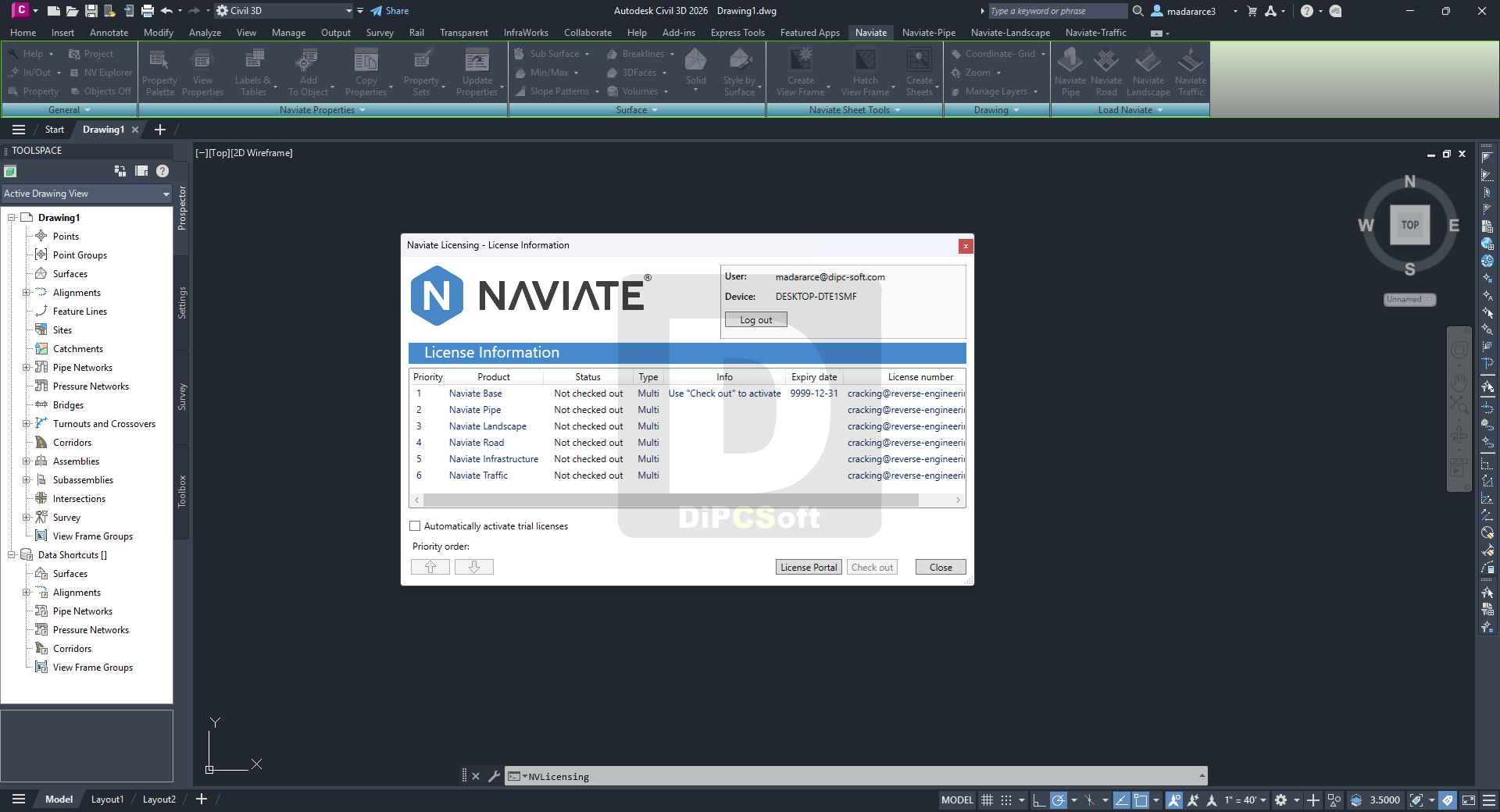Toggle MODEL space button in status bar
The height and width of the screenshot is (812, 1500).
(x=957, y=800)
